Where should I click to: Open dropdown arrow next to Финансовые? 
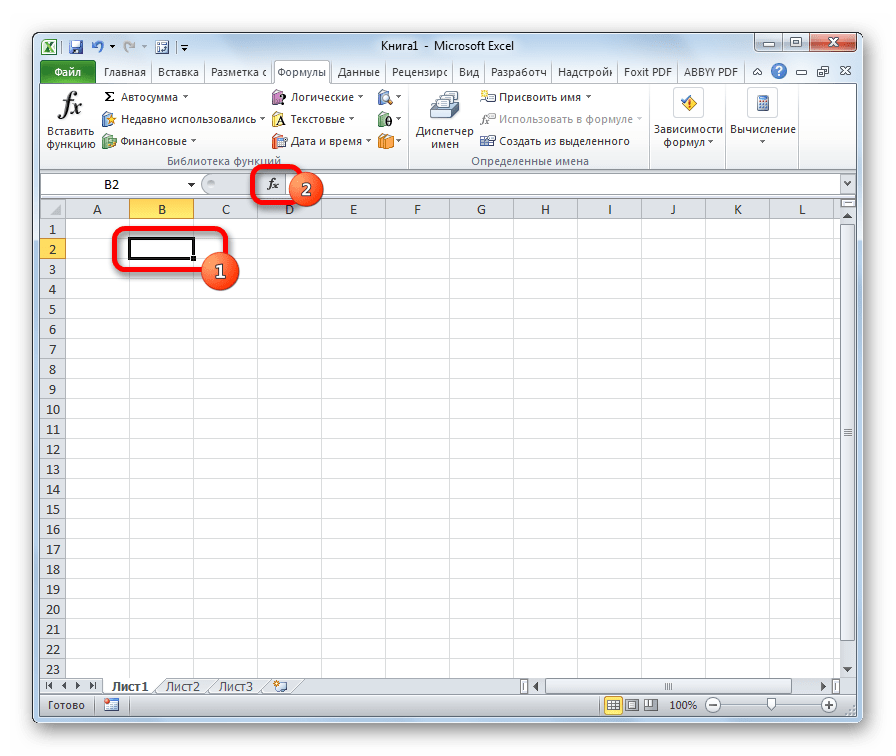click(x=193, y=141)
